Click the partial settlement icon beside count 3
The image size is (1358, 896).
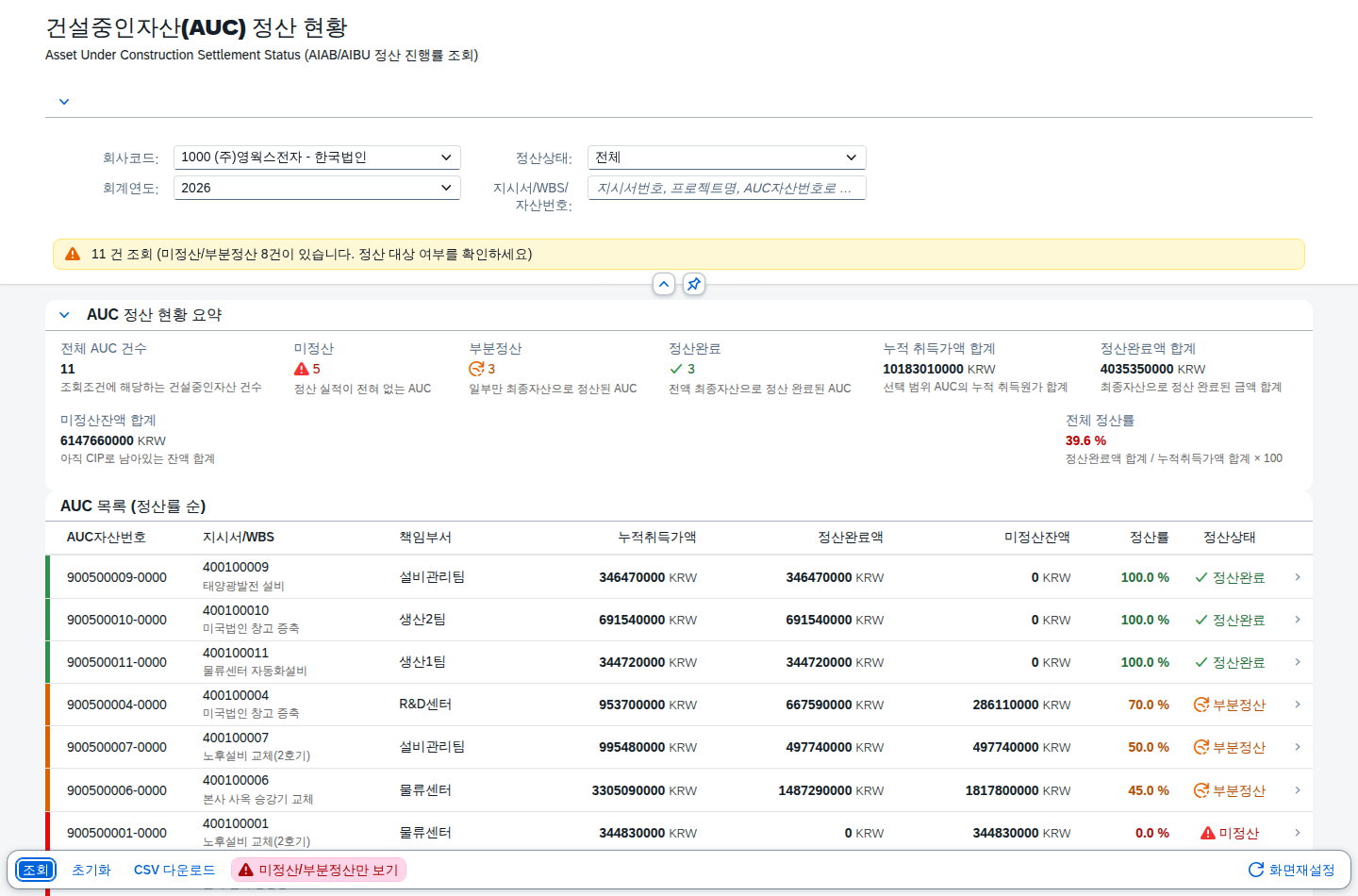[x=476, y=369]
